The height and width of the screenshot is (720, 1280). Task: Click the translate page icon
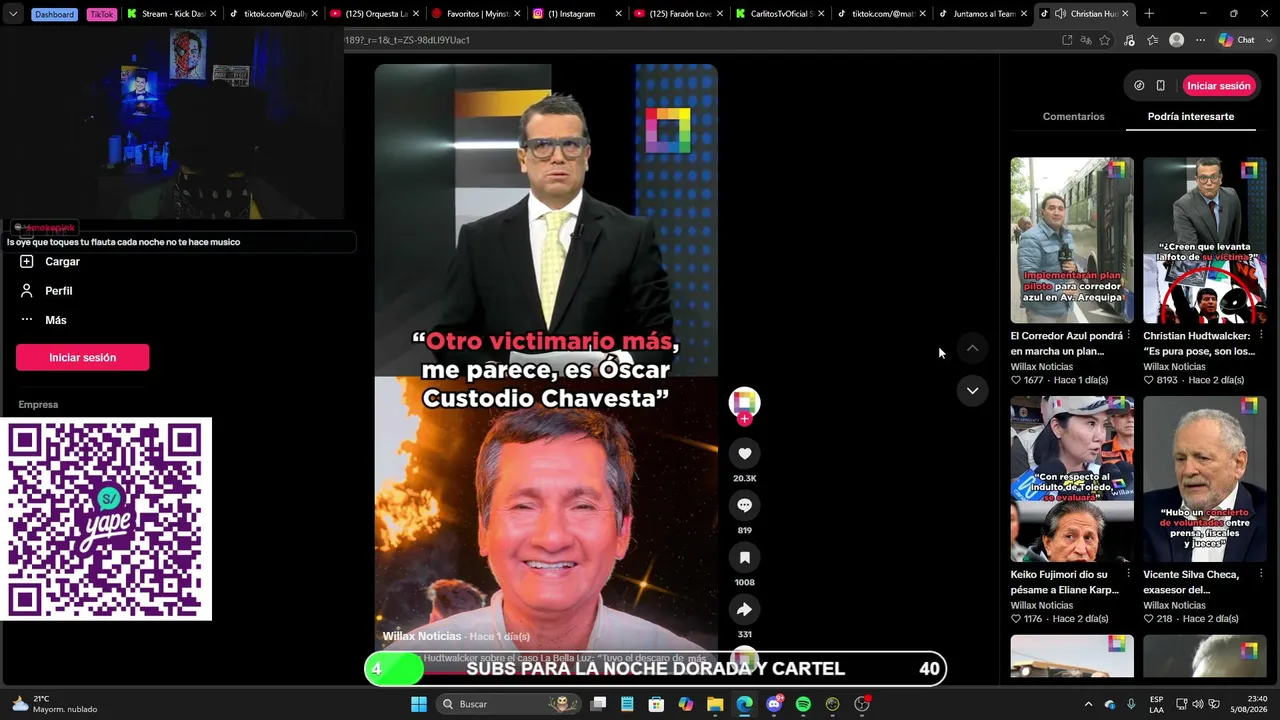click(1086, 40)
